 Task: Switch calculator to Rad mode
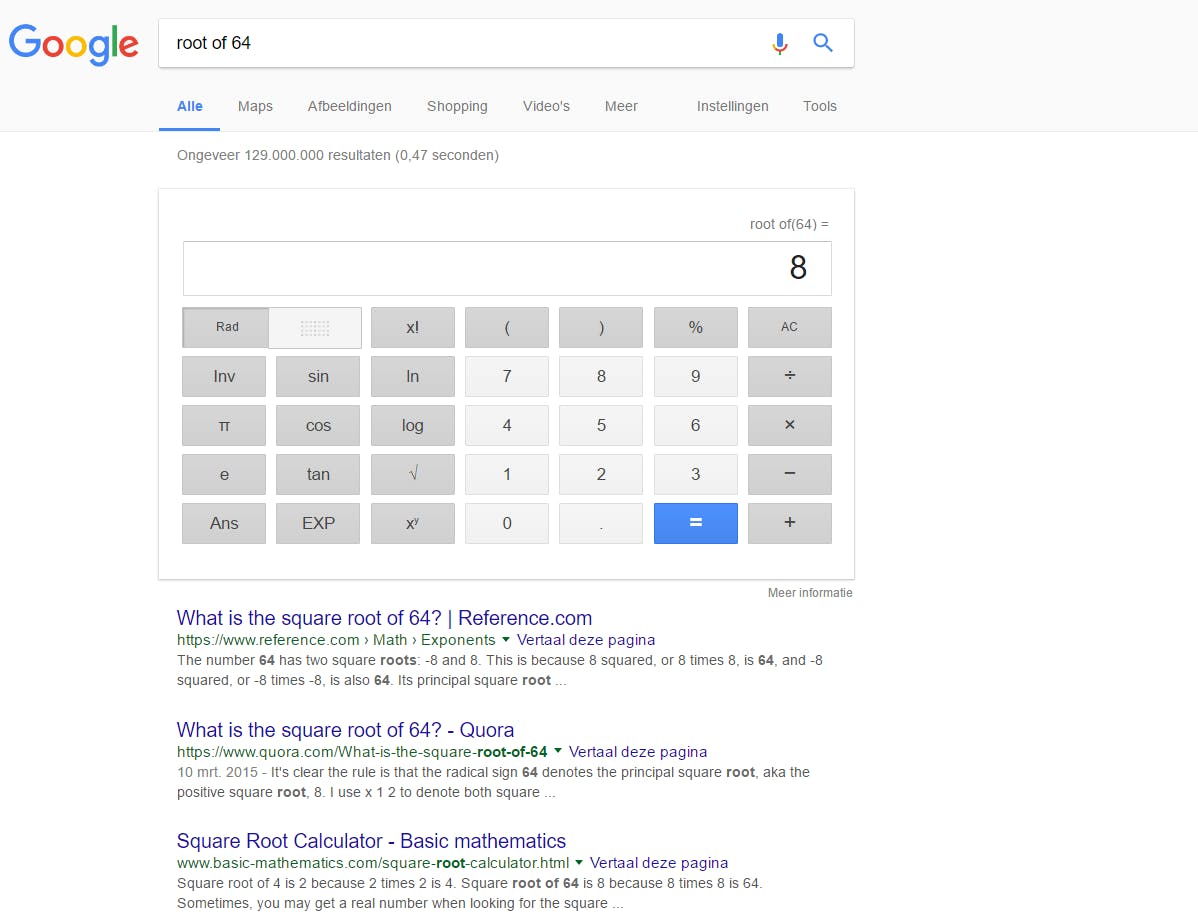(227, 327)
